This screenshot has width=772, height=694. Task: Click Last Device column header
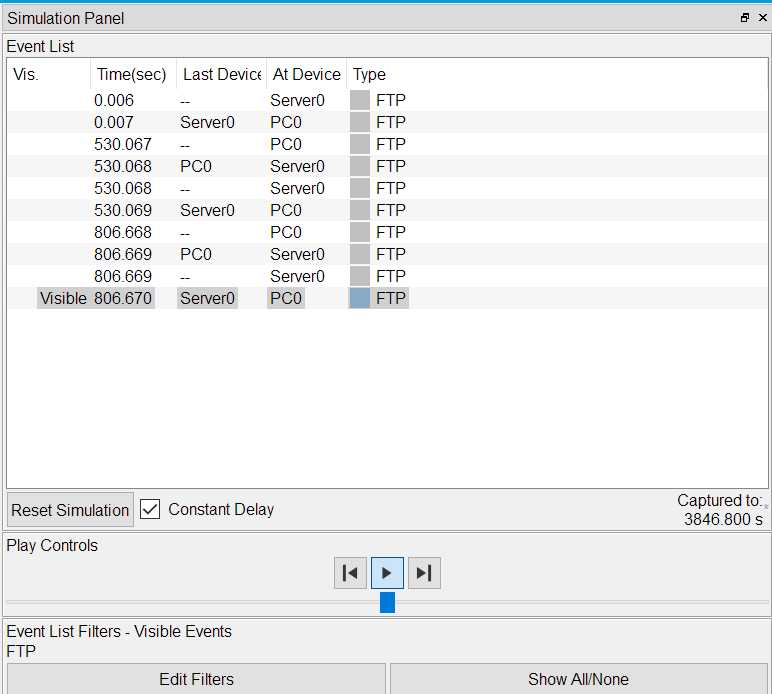222,74
